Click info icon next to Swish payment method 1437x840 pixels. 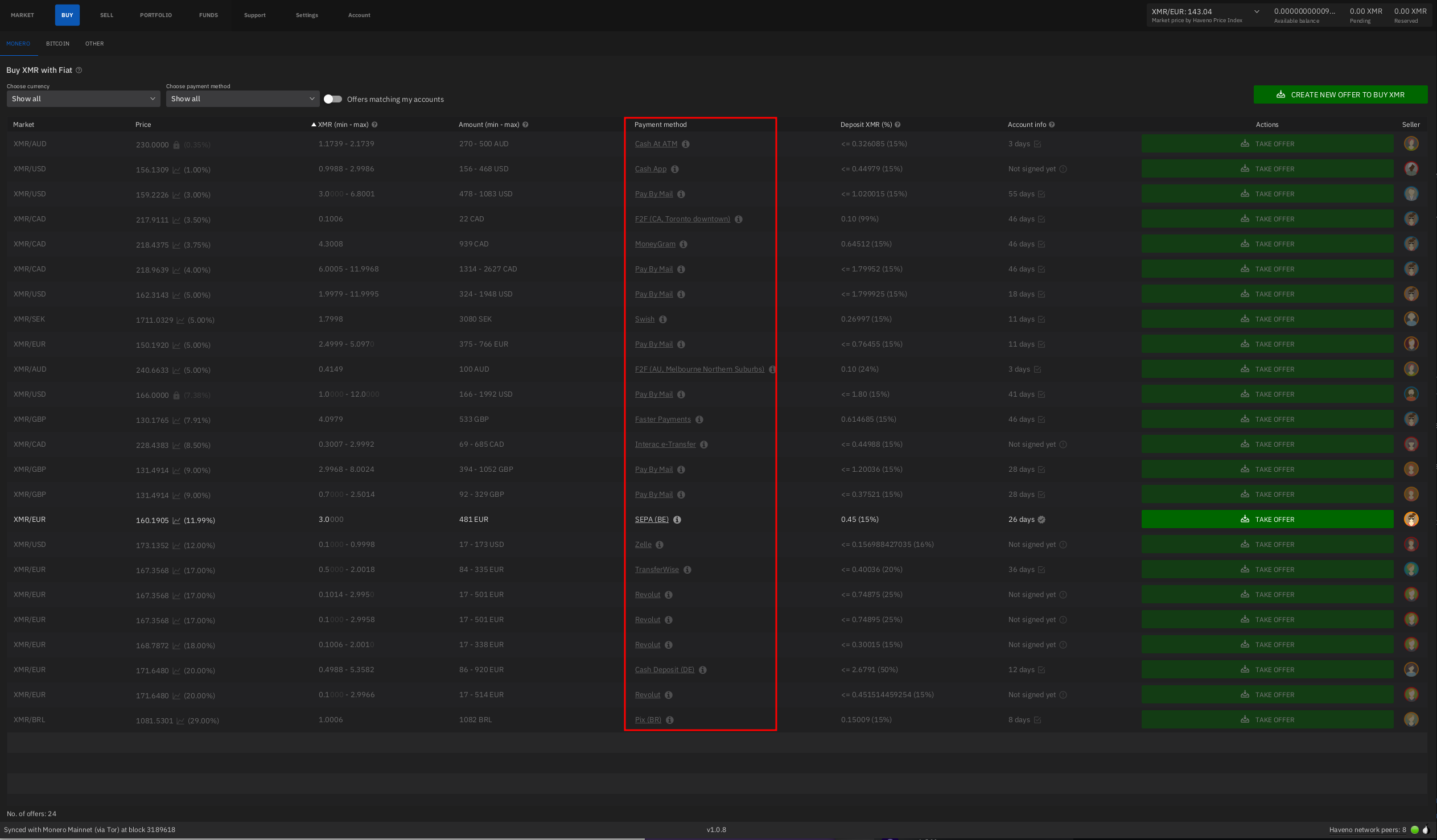(x=662, y=319)
